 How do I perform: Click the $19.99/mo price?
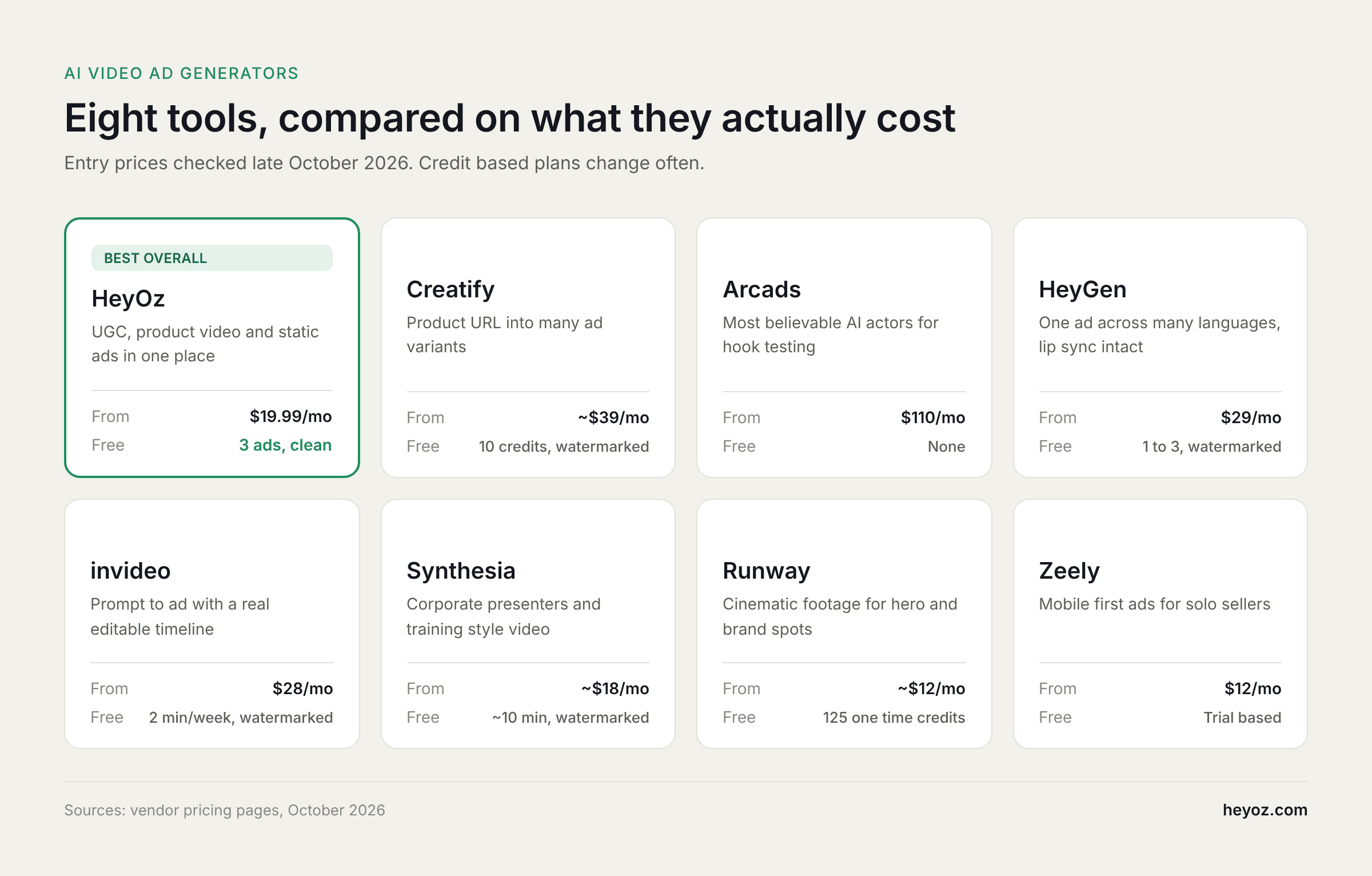[x=290, y=416]
